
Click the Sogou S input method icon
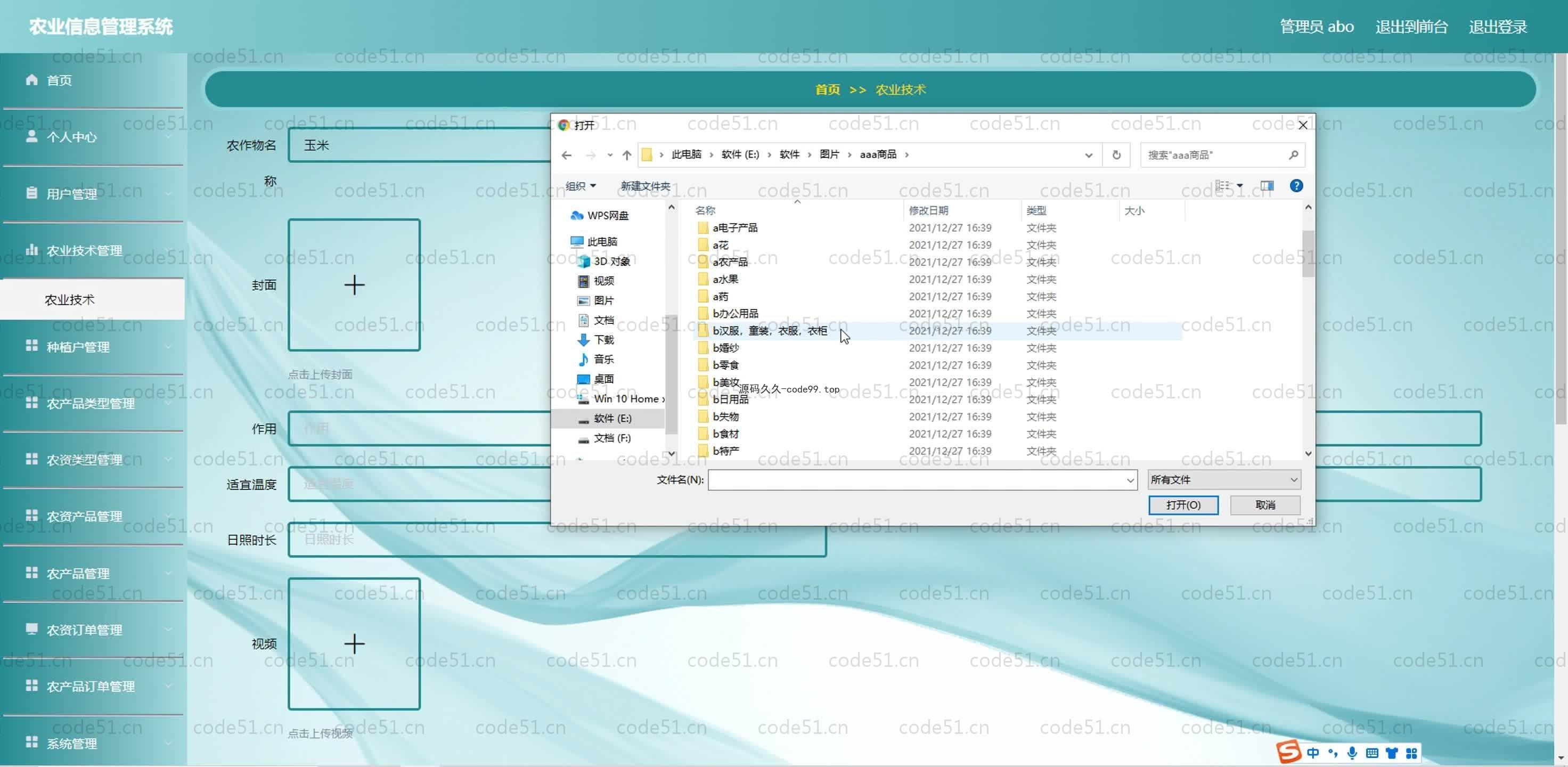pos(1288,753)
